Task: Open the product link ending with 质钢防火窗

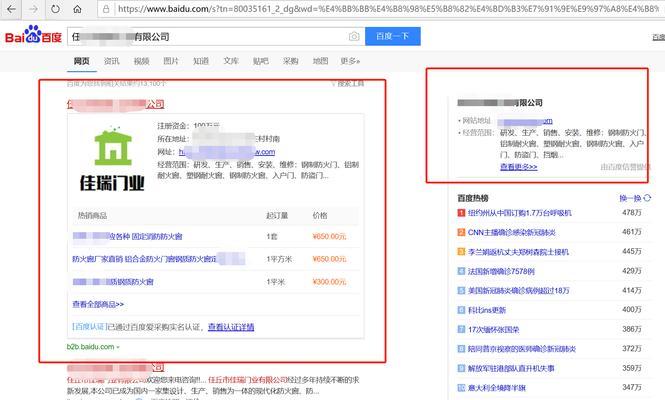Action: click(113, 282)
